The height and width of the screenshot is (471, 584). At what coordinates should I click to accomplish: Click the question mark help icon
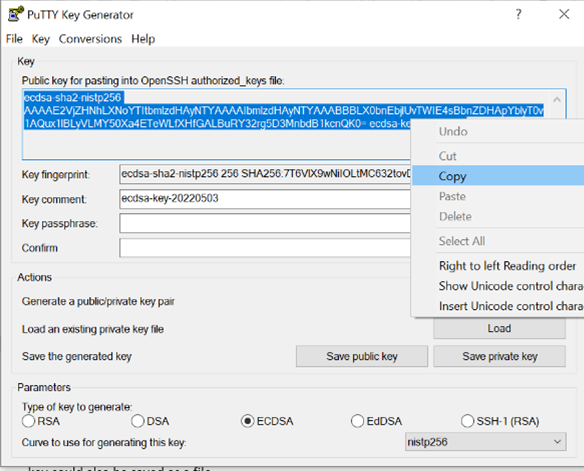pyautogui.click(x=518, y=14)
